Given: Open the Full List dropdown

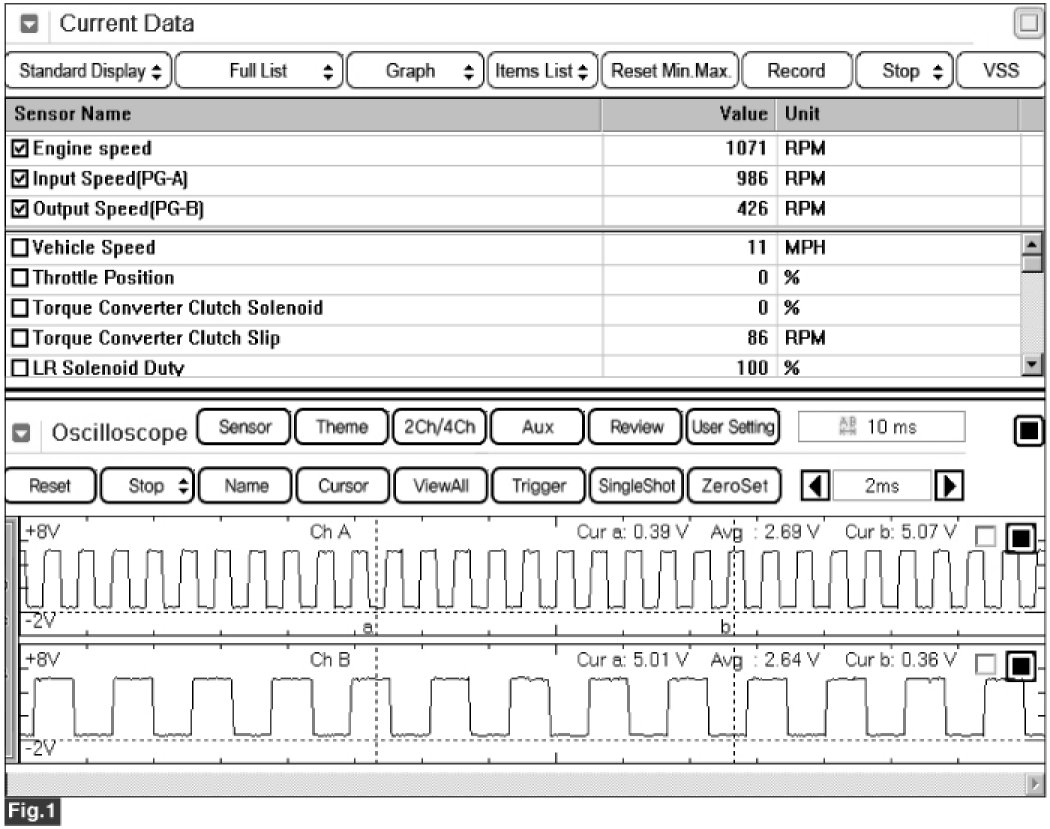Looking at the screenshot, I should 259,71.
